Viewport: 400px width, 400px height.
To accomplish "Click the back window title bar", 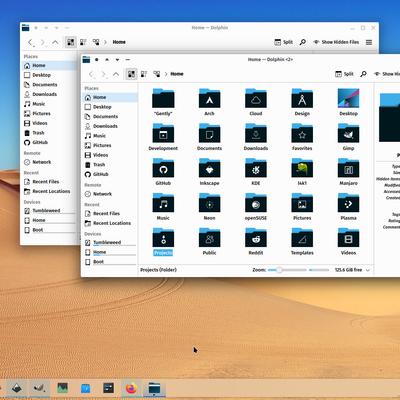I will [210, 28].
